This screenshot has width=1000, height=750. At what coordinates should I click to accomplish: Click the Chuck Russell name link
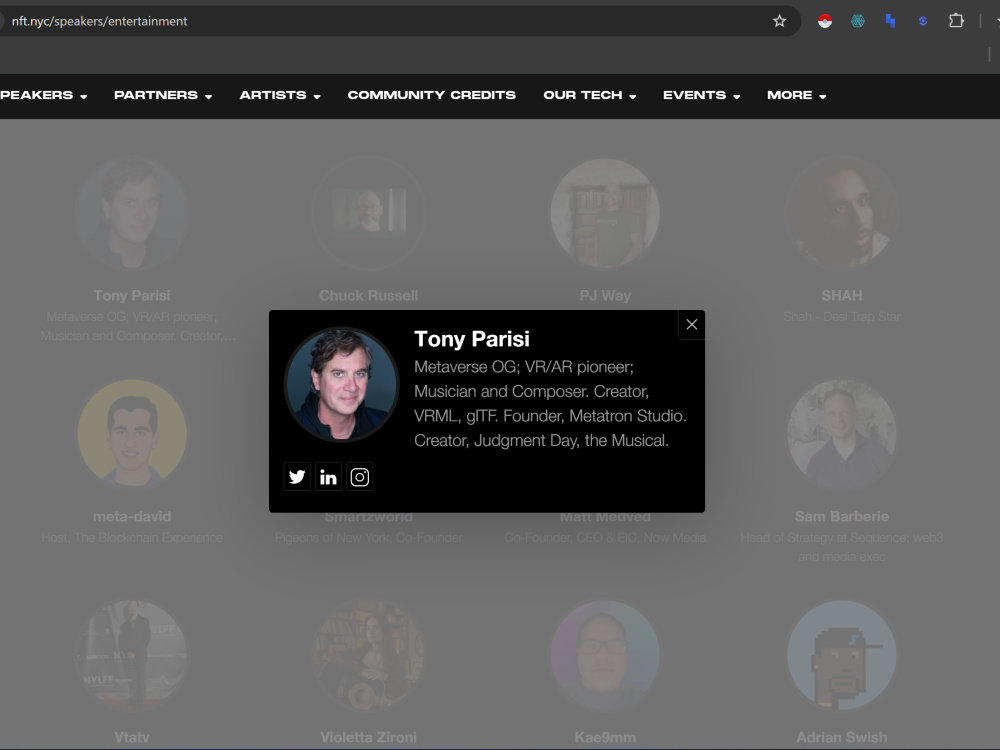(x=369, y=295)
